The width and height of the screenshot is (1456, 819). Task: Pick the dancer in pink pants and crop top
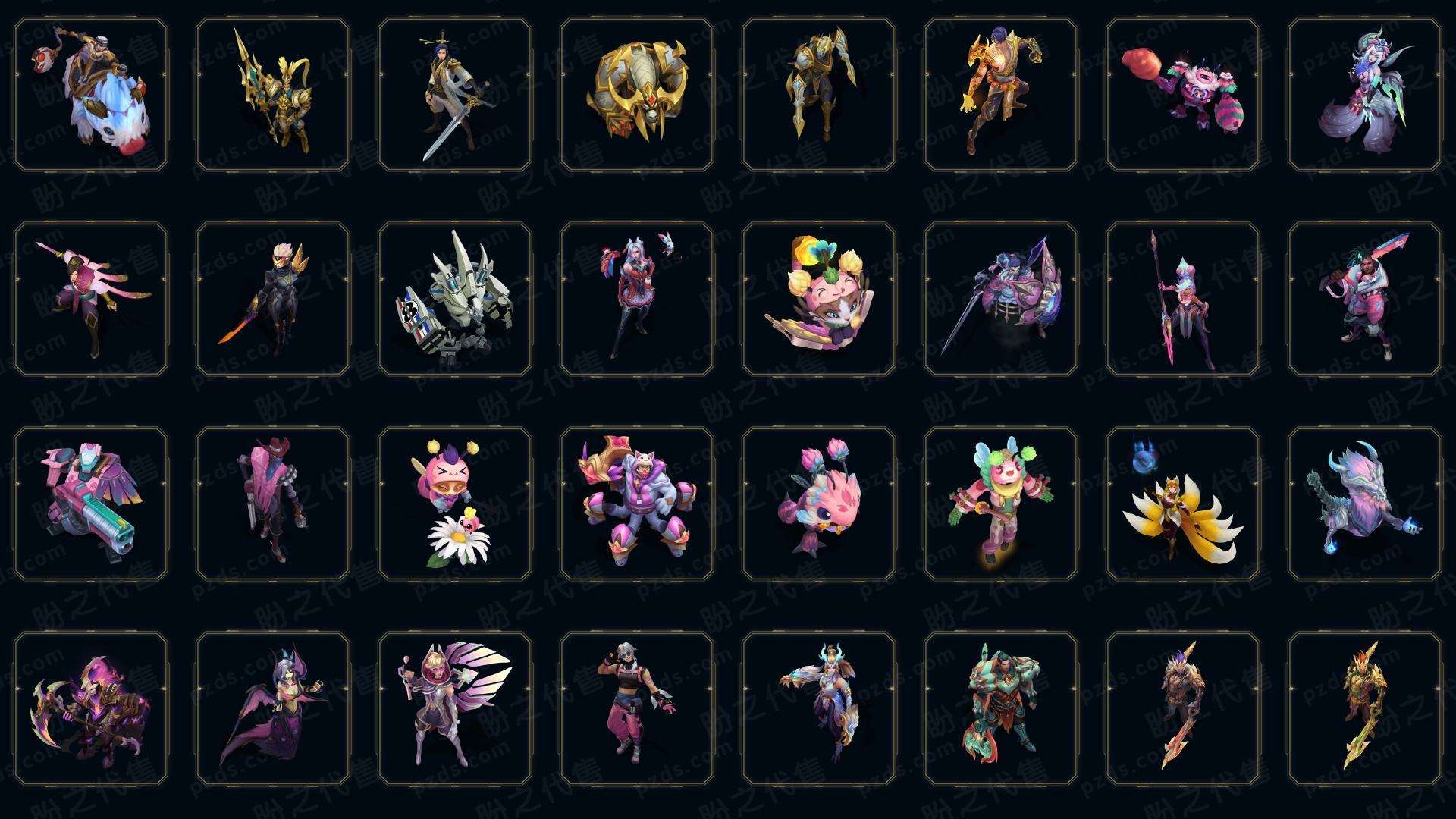point(637,709)
